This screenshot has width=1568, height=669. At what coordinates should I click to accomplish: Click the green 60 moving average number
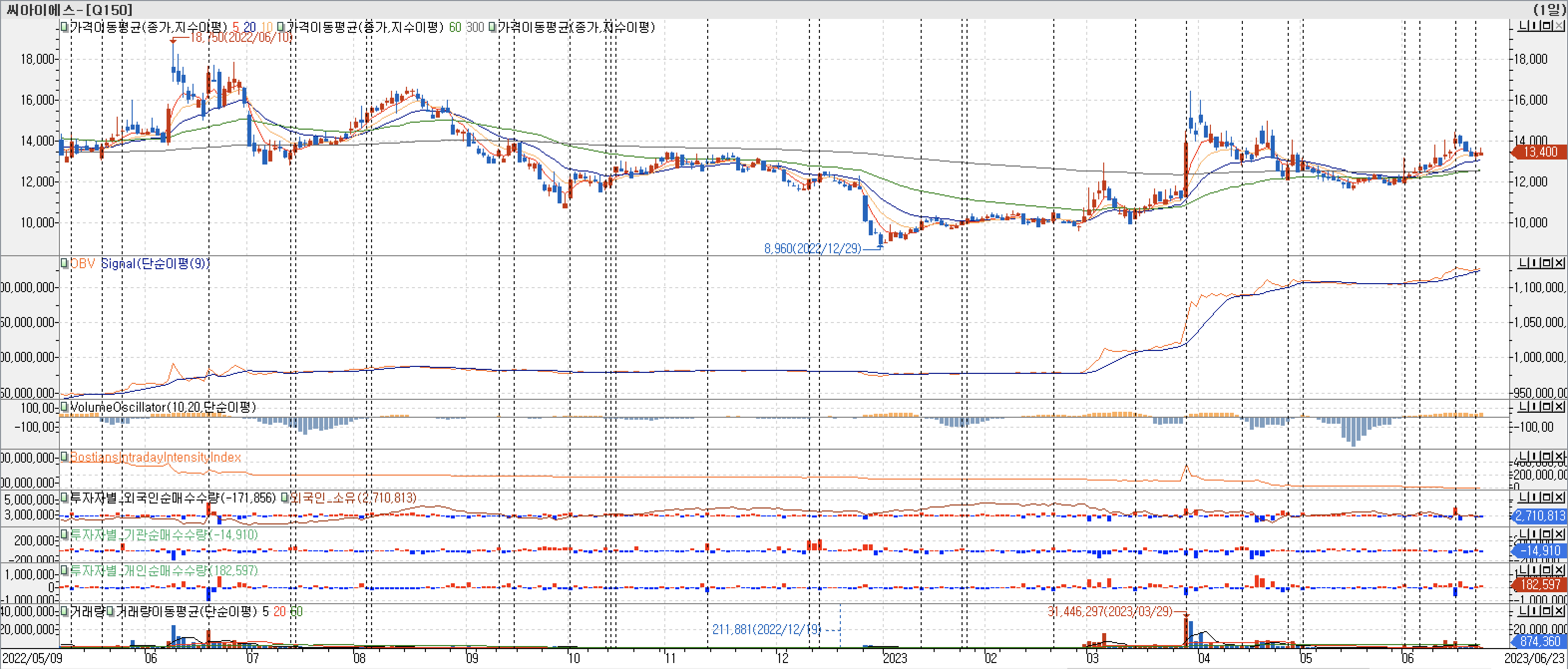pyautogui.click(x=455, y=27)
